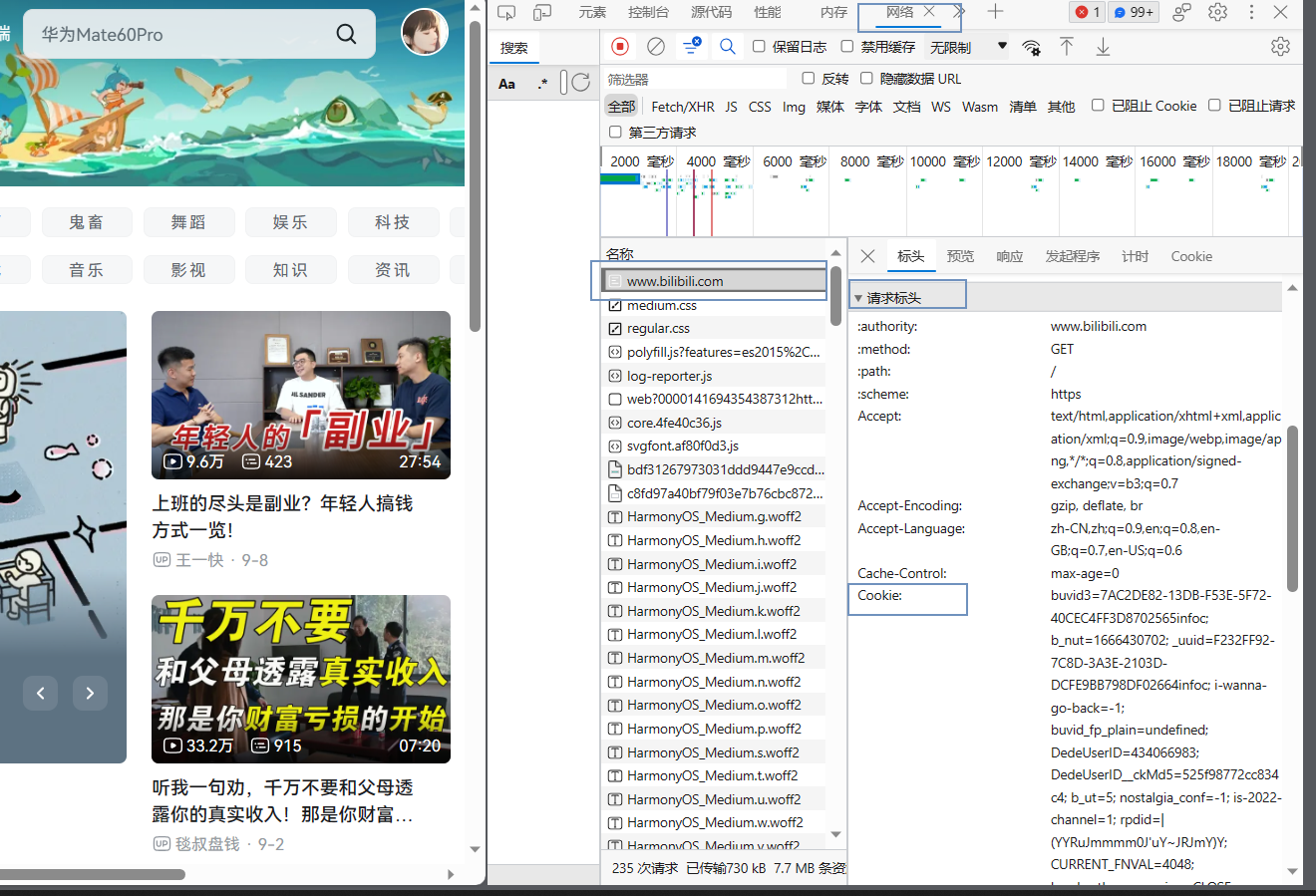The width and height of the screenshot is (1316, 896).
Task: Check the 反转 checkbox
Action: pyautogui.click(x=809, y=78)
